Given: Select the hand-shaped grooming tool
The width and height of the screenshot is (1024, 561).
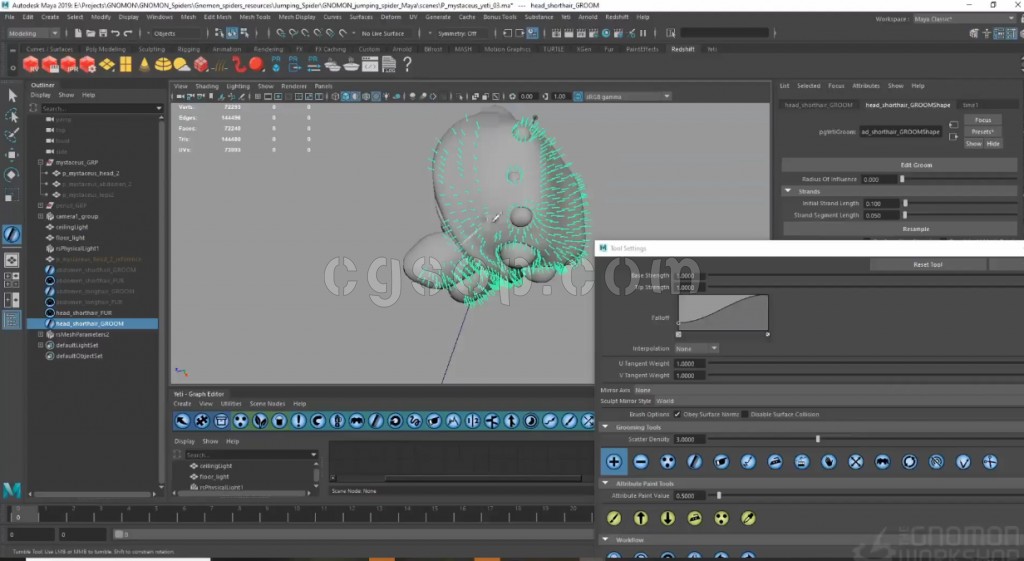Looking at the screenshot, I should click(x=829, y=462).
